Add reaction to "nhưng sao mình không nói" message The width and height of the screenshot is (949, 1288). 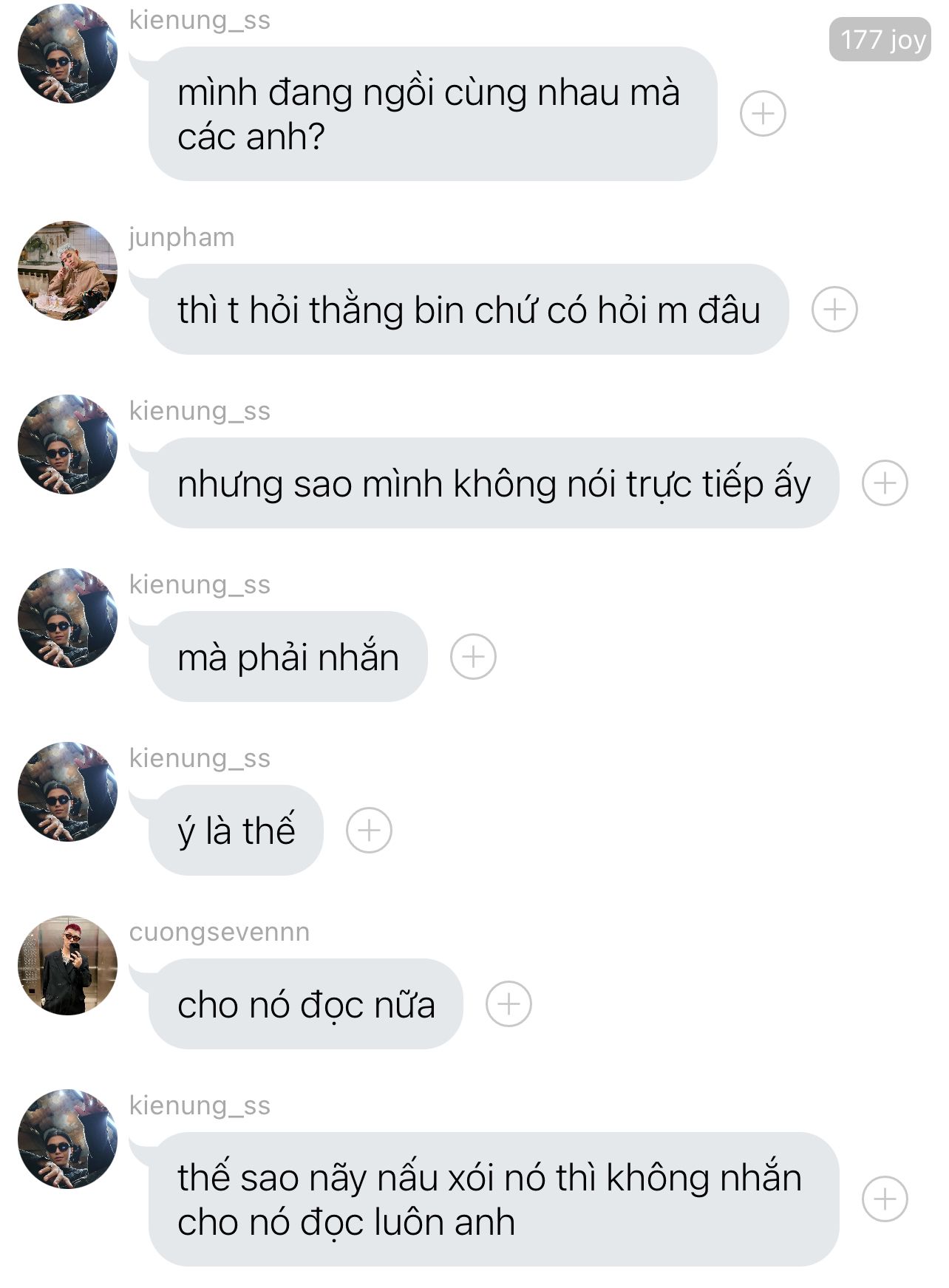(x=885, y=483)
